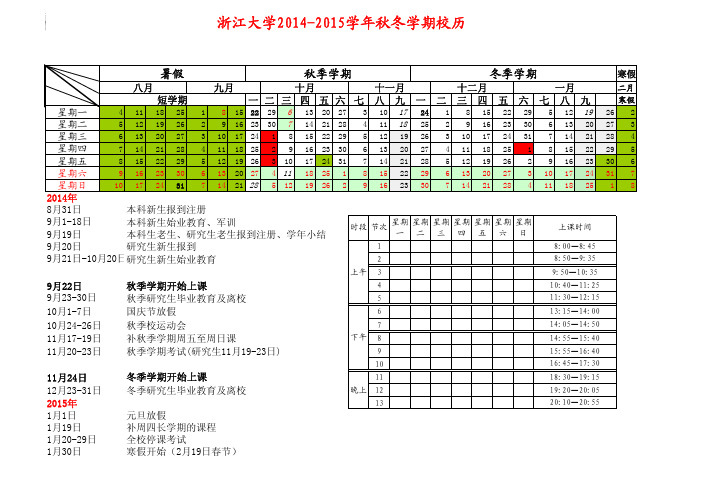Click the 时段 timetable header
Screen dimensions: 702x496
coord(358,227)
